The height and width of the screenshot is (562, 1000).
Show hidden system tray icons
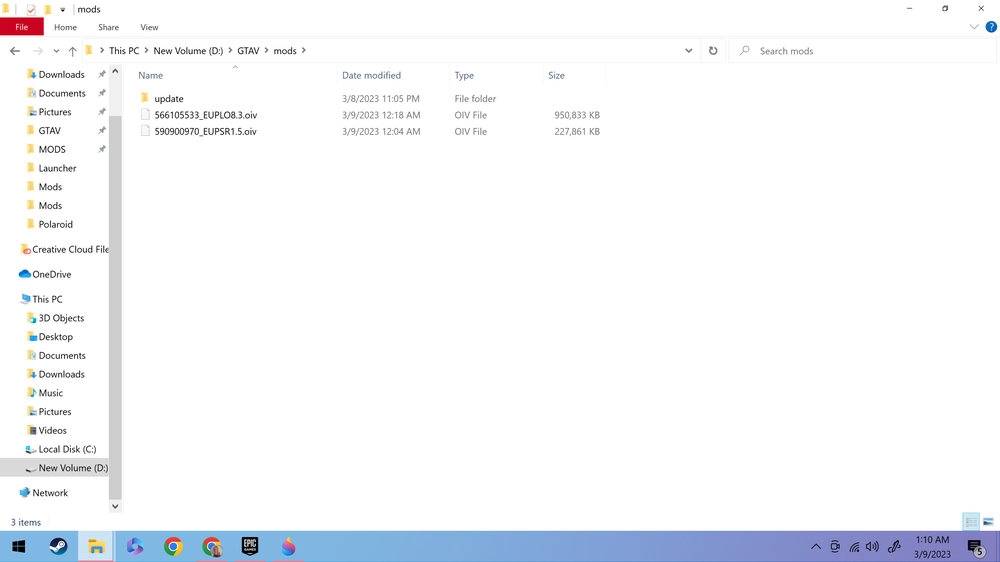pos(816,547)
